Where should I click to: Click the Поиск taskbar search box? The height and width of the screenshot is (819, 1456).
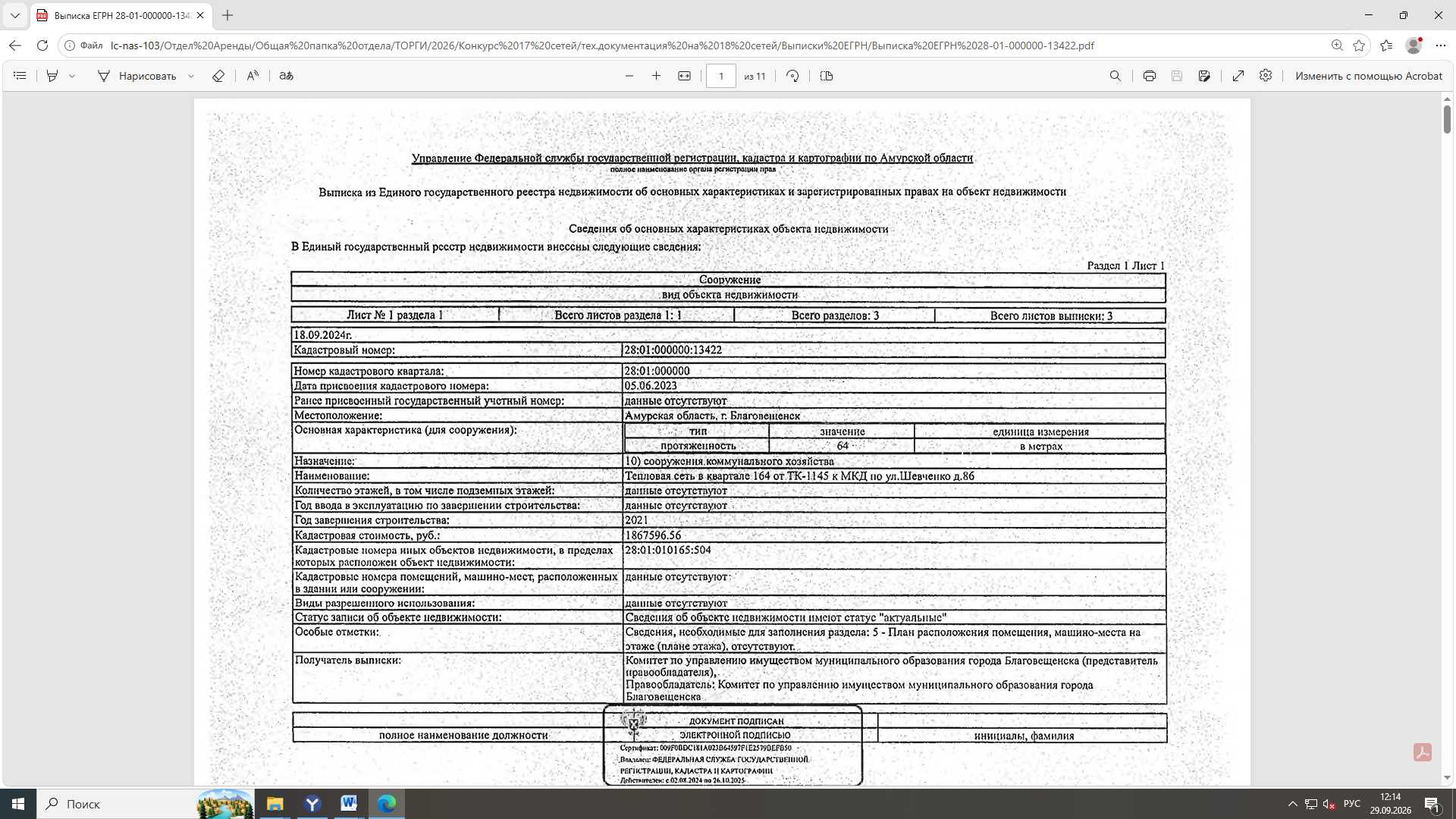pos(144,804)
